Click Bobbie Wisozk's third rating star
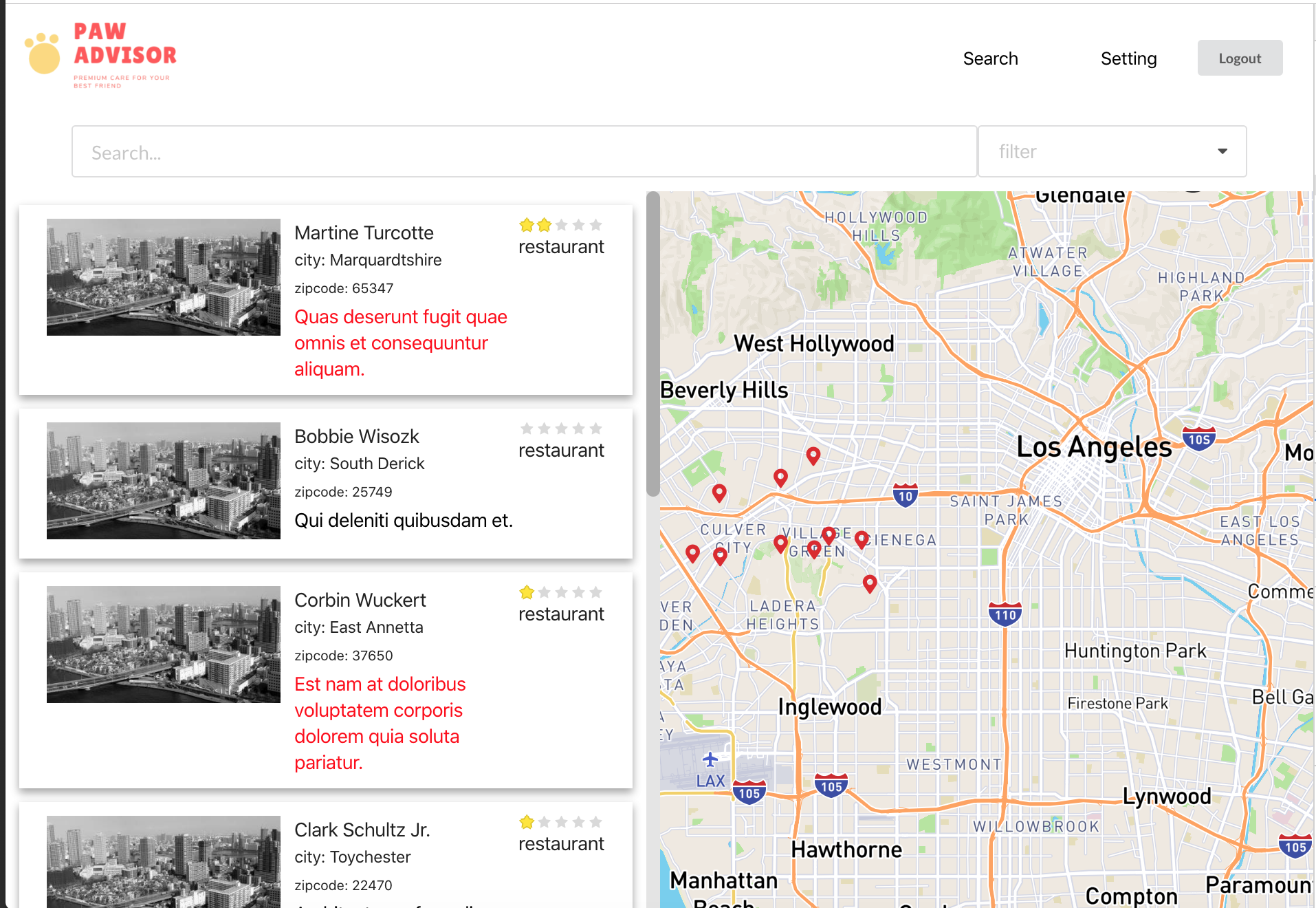Image resolution: width=1316 pixels, height=908 pixels. click(562, 429)
